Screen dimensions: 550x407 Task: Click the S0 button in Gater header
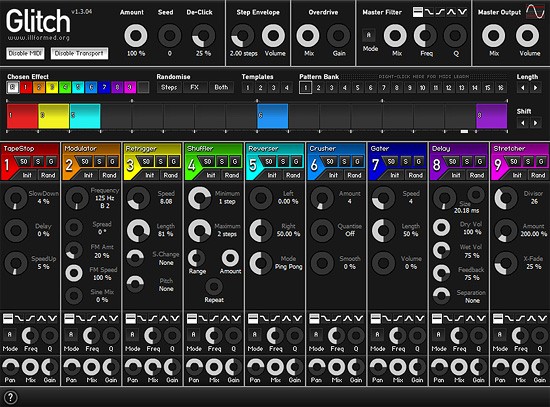point(391,161)
